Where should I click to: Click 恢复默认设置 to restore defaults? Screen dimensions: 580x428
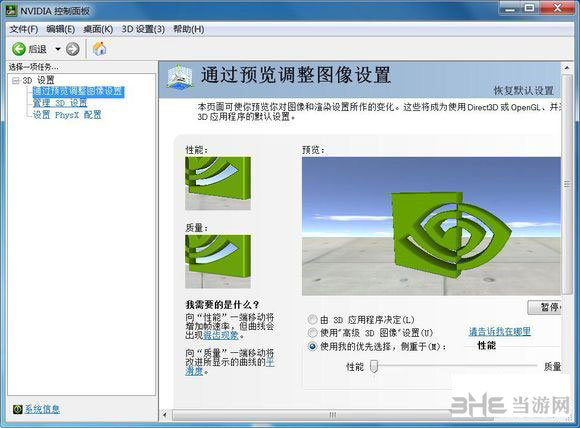tap(523, 91)
